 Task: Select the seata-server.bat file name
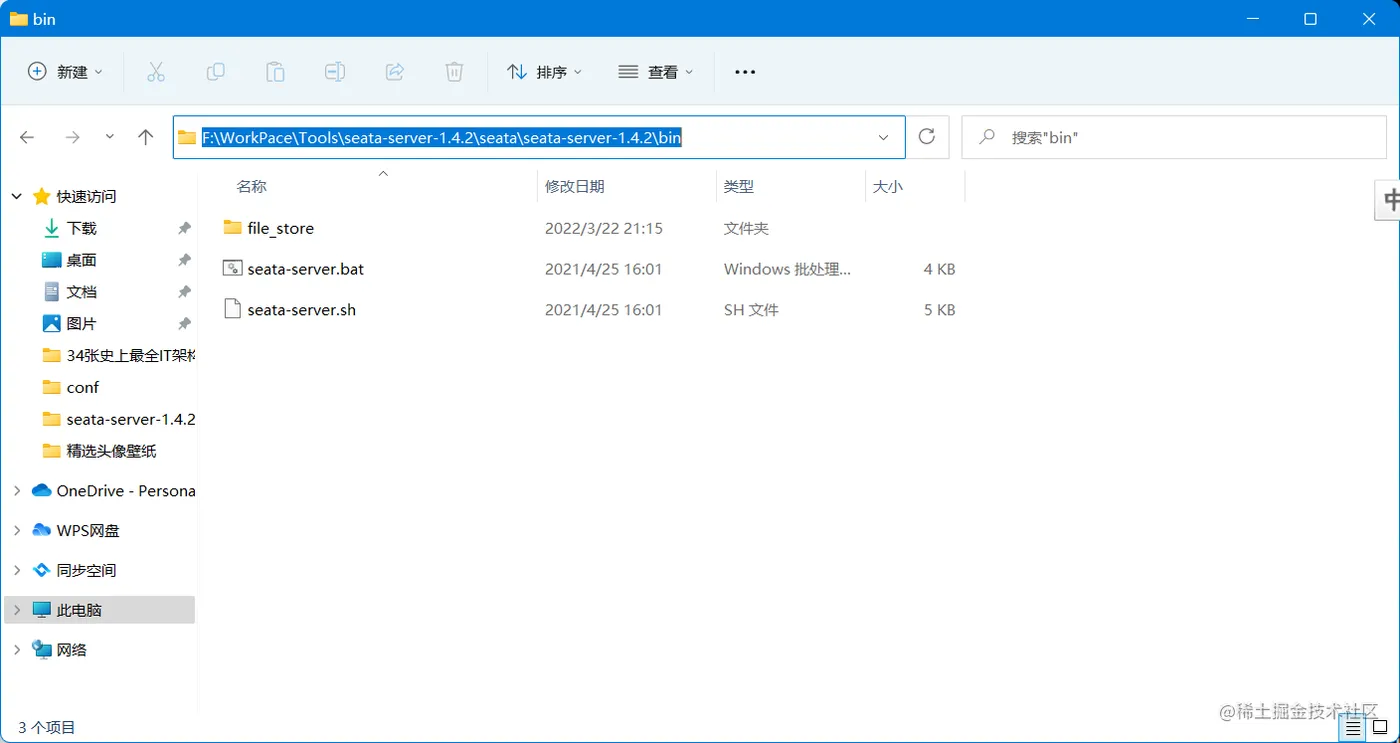(306, 269)
